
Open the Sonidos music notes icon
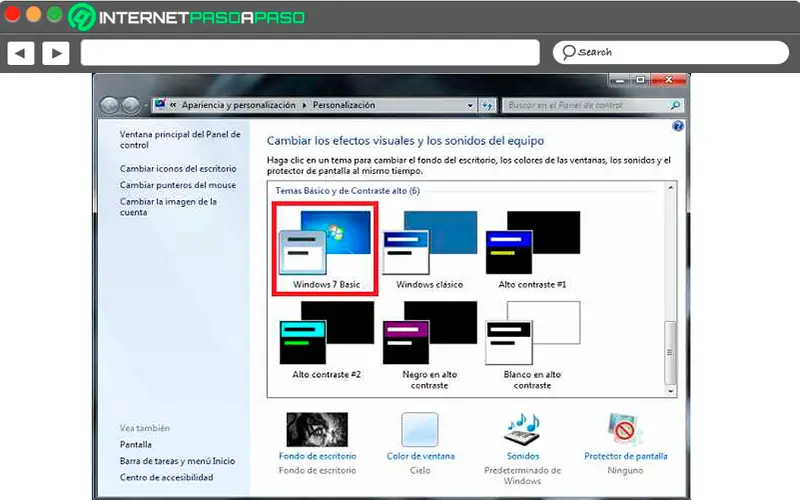click(x=522, y=430)
